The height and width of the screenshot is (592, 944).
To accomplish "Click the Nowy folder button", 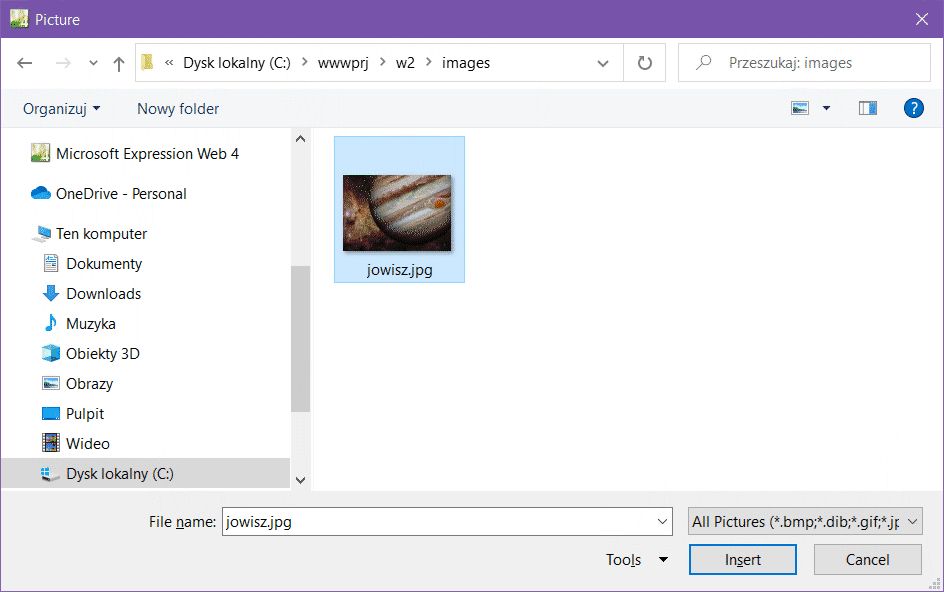I will [178, 109].
